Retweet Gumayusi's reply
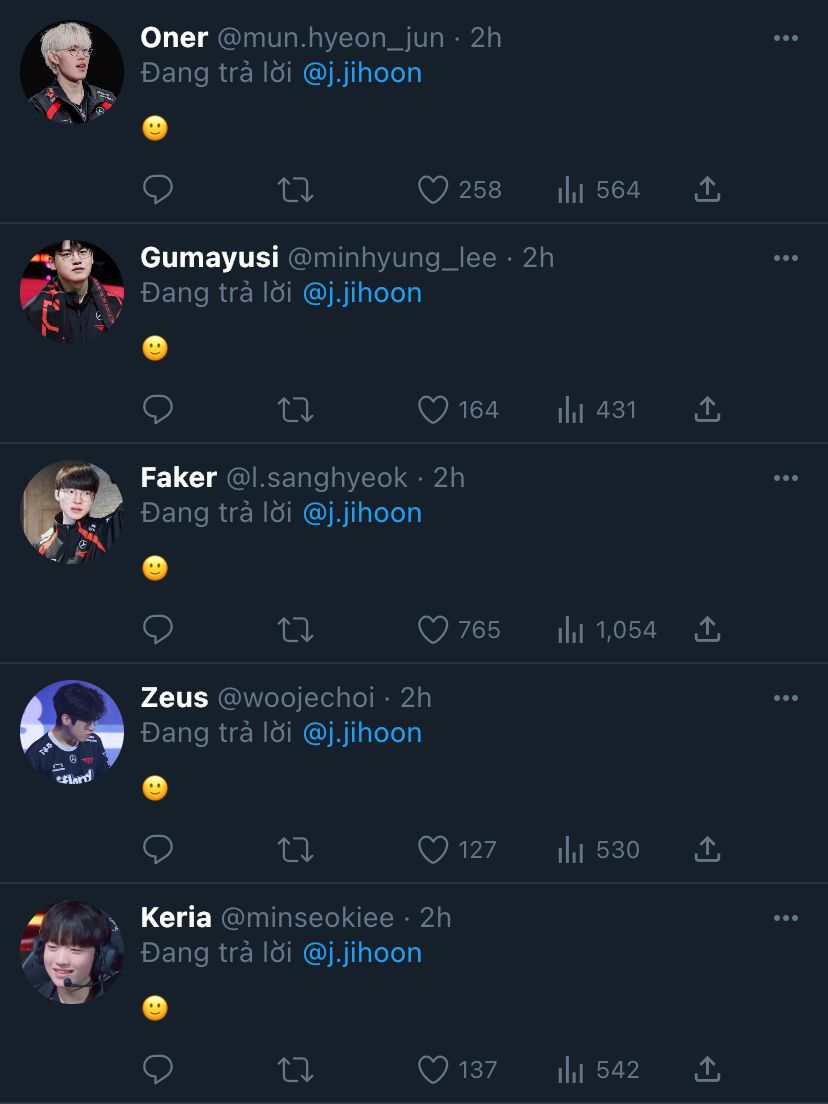The width and height of the screenshot is (828, 1104). click(295, 410)
